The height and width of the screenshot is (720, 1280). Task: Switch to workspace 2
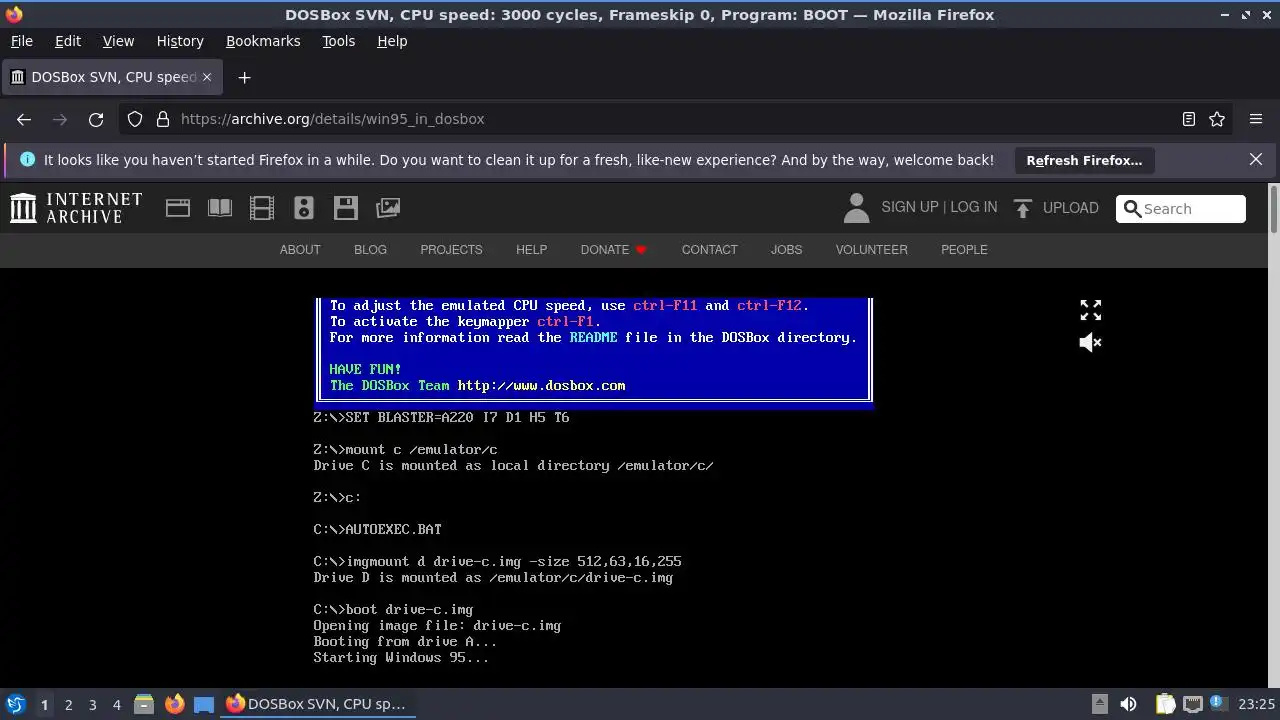click(x=68, y=705)
